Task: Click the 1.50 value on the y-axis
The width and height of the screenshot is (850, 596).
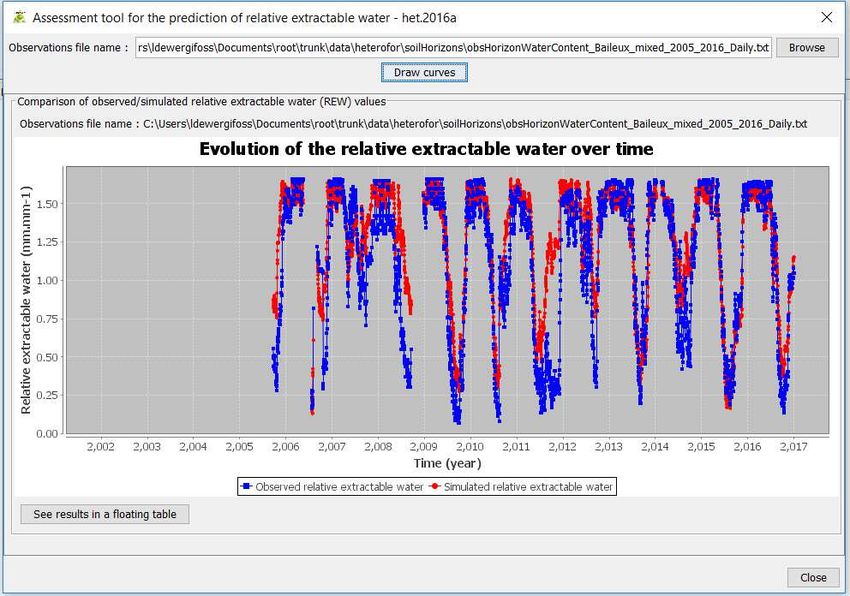Action: click(47, 204)
